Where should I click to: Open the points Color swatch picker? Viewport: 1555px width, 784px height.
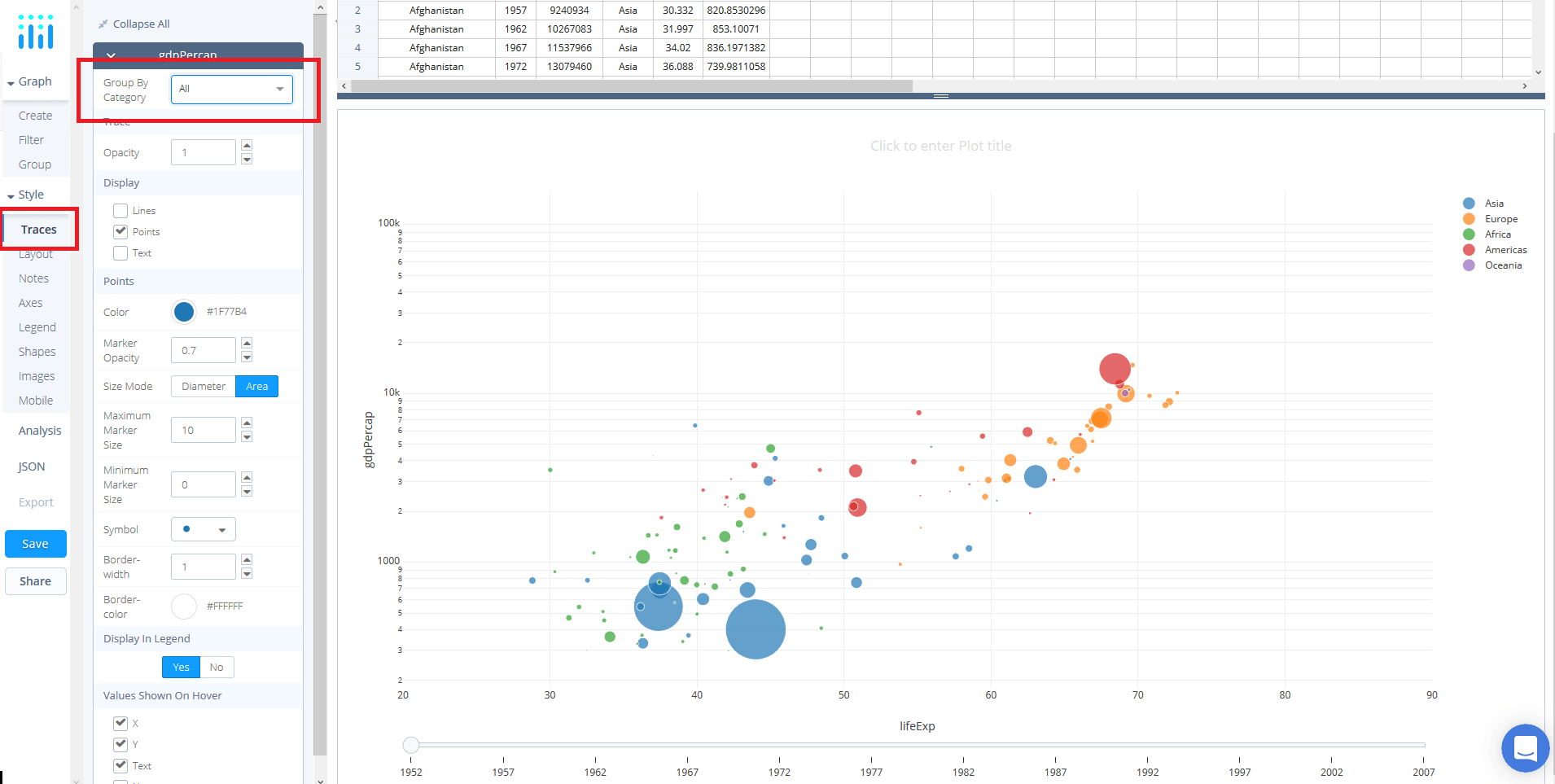184,312
